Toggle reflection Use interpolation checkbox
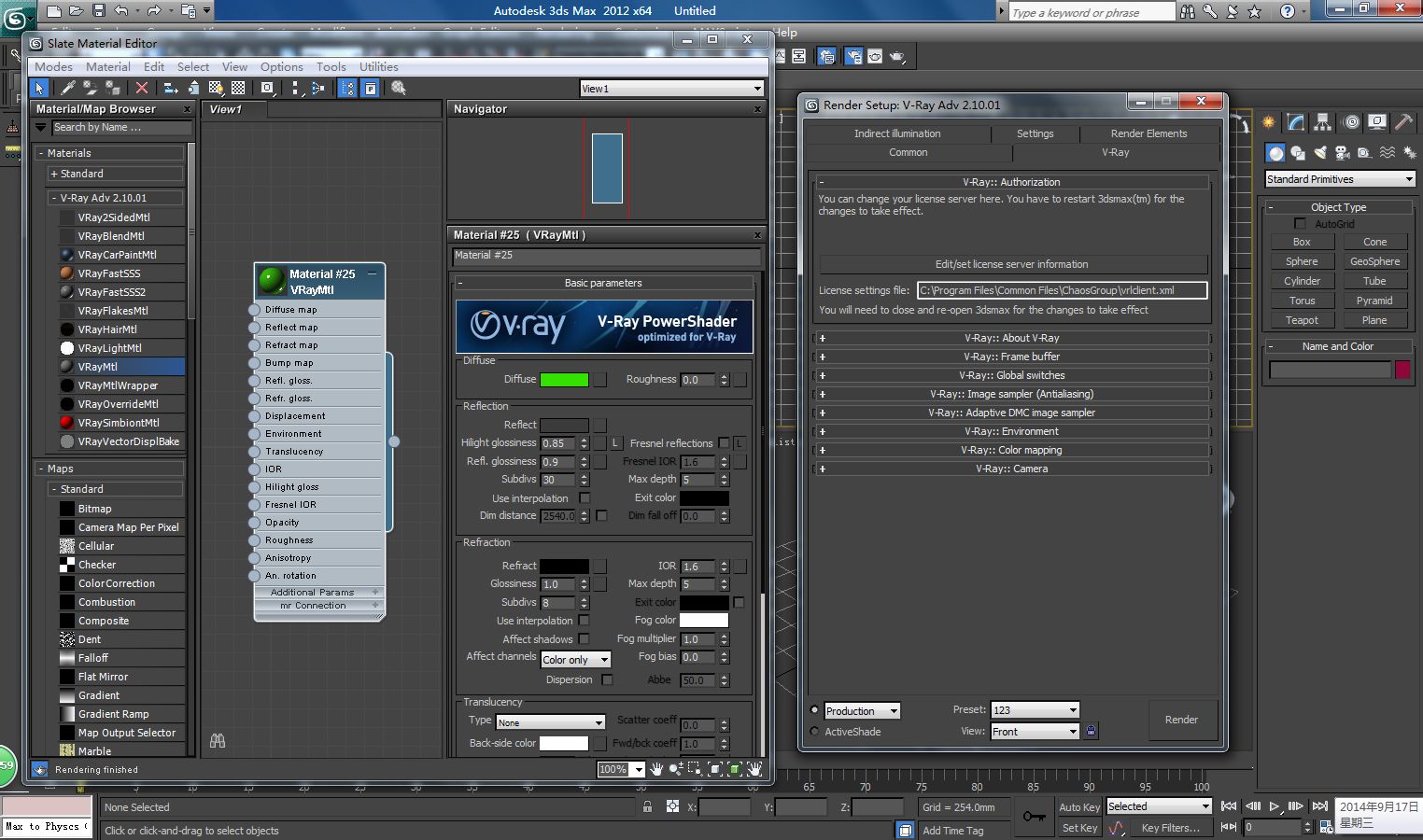The width and height of the screenshot is (1423, 840). (585, 497)
